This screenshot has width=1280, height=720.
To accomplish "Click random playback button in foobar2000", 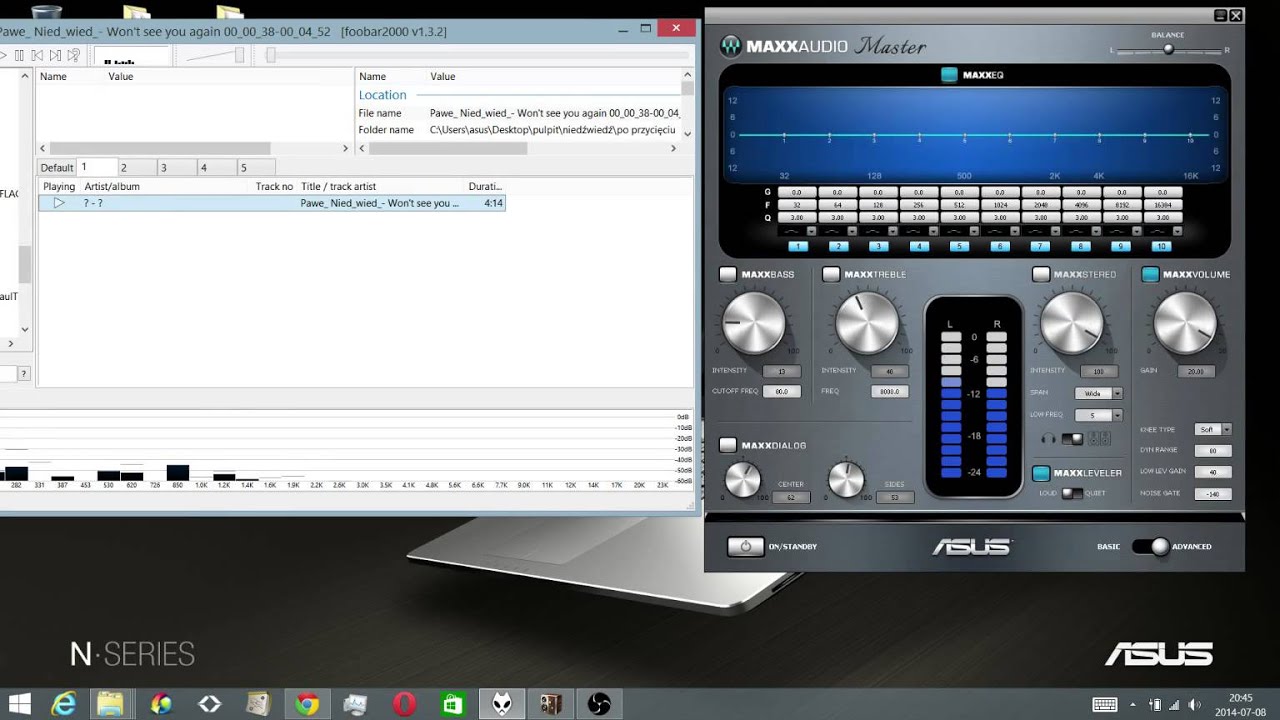I will point(73,56).
